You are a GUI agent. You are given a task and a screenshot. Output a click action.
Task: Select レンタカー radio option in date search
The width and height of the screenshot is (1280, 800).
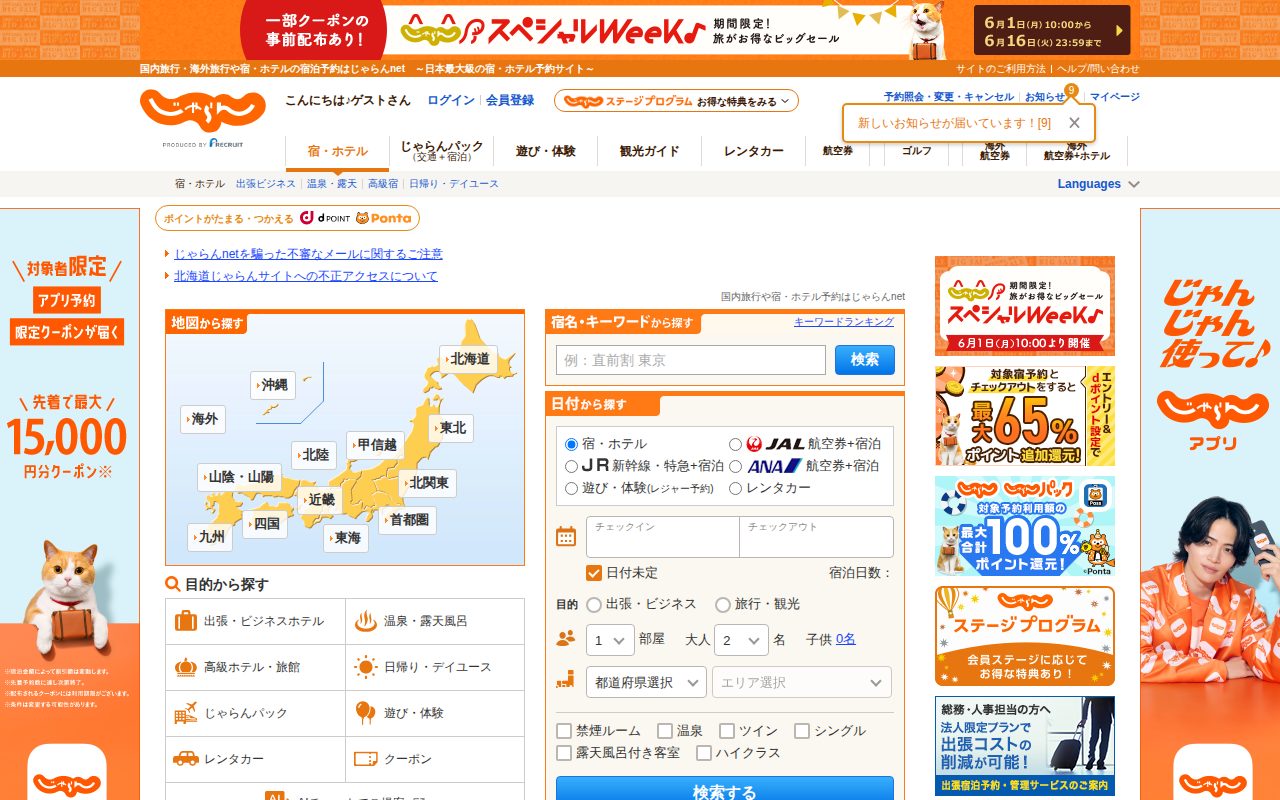click(x=736, y=488)
